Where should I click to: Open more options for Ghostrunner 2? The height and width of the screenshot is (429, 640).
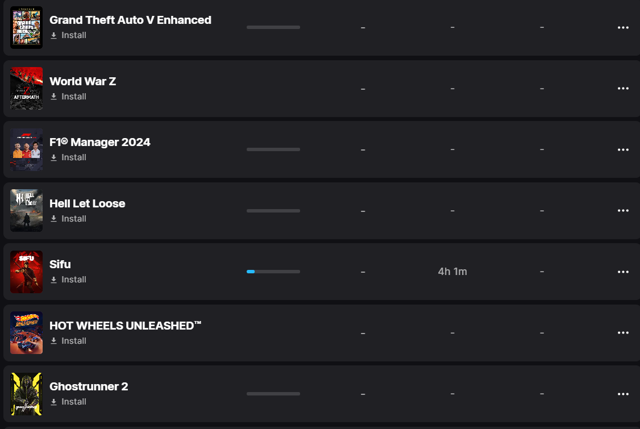(623, 394)
